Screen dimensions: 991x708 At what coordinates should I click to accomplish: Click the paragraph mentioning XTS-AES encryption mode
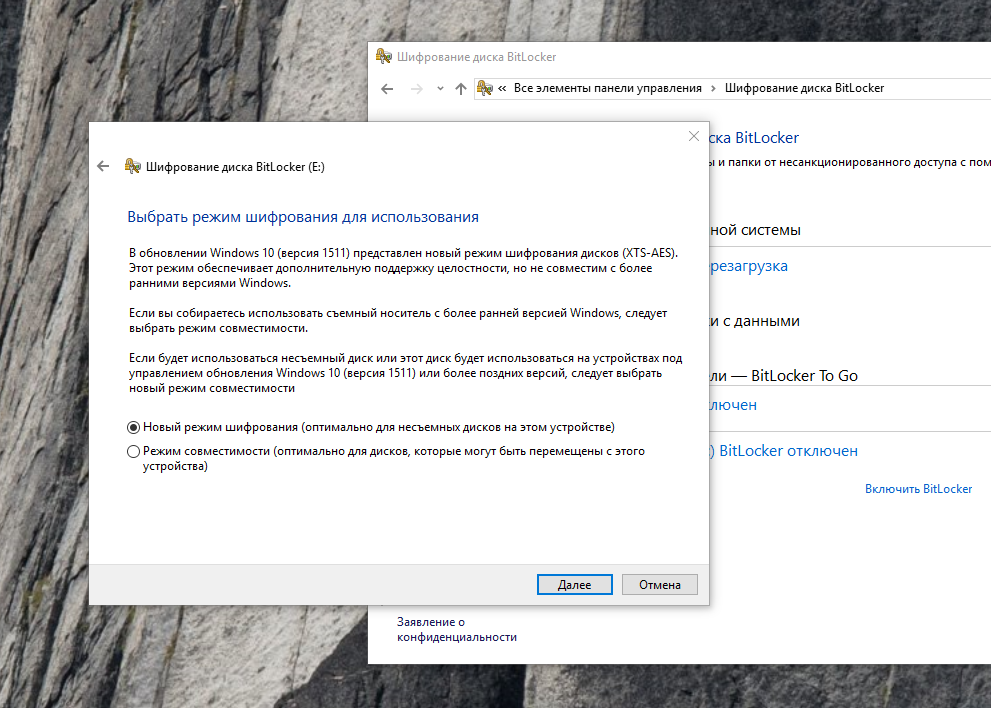[x=403, y=268]
